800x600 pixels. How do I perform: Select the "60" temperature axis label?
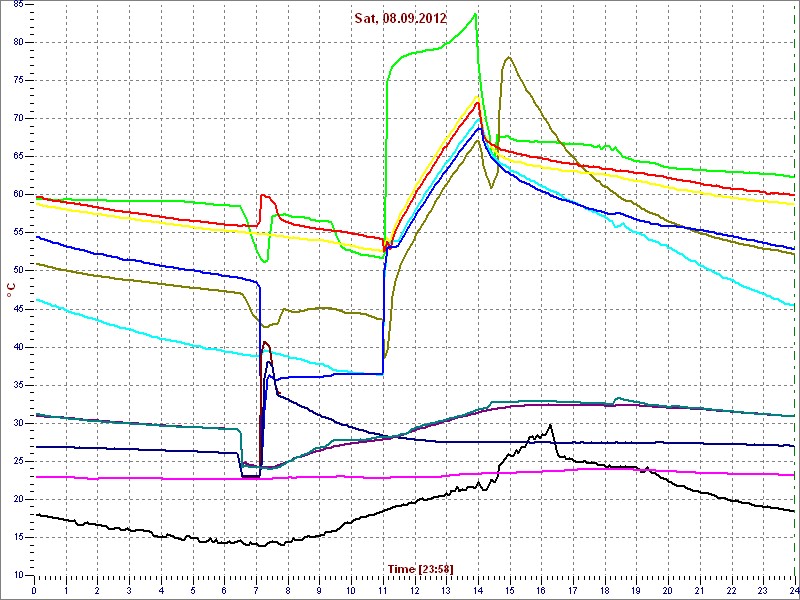click(x=18, y=195)
